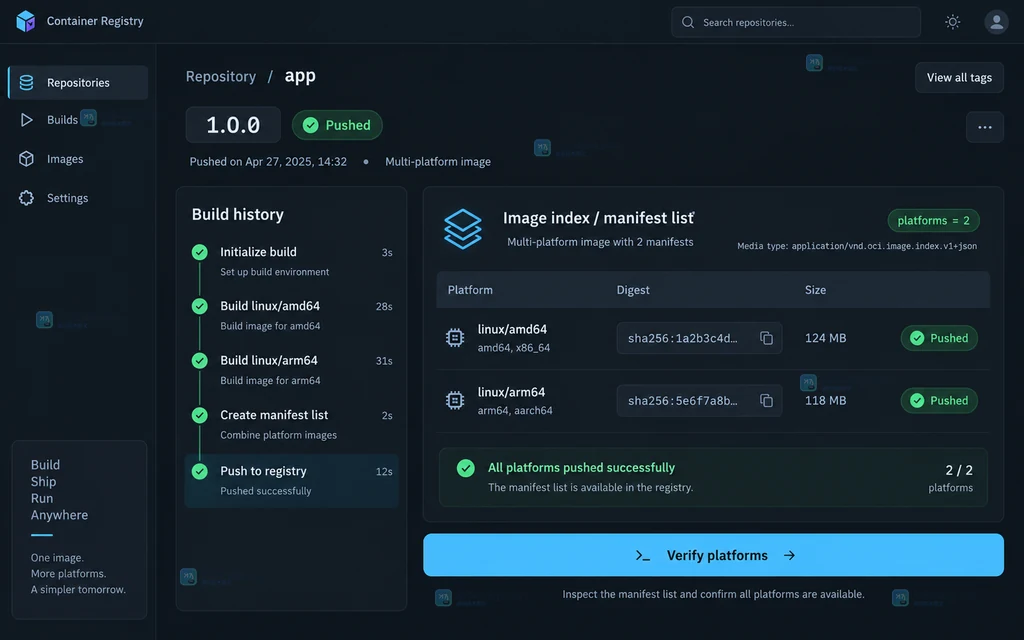
Task: Click the Pushed on Apr 27, 2025 timestamp
Action: point(268,161)
